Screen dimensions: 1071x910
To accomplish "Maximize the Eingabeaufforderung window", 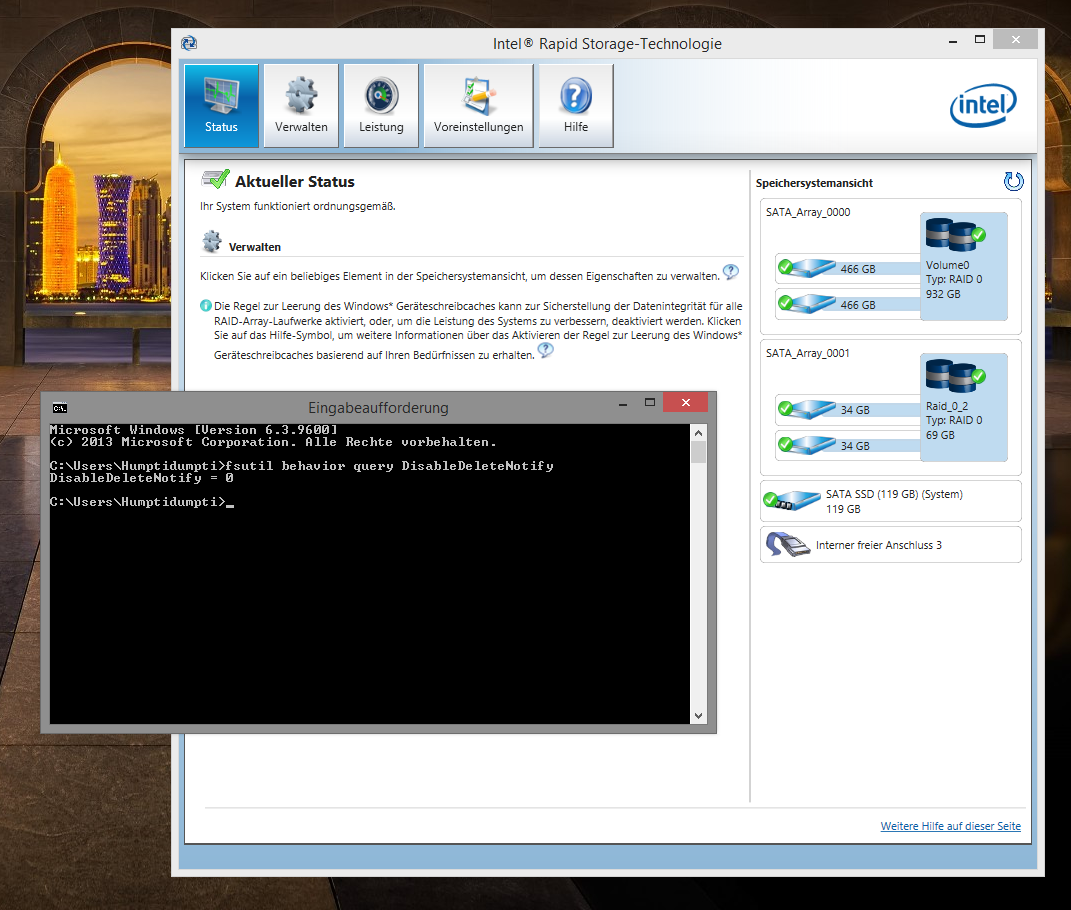I will coord(650,403).
